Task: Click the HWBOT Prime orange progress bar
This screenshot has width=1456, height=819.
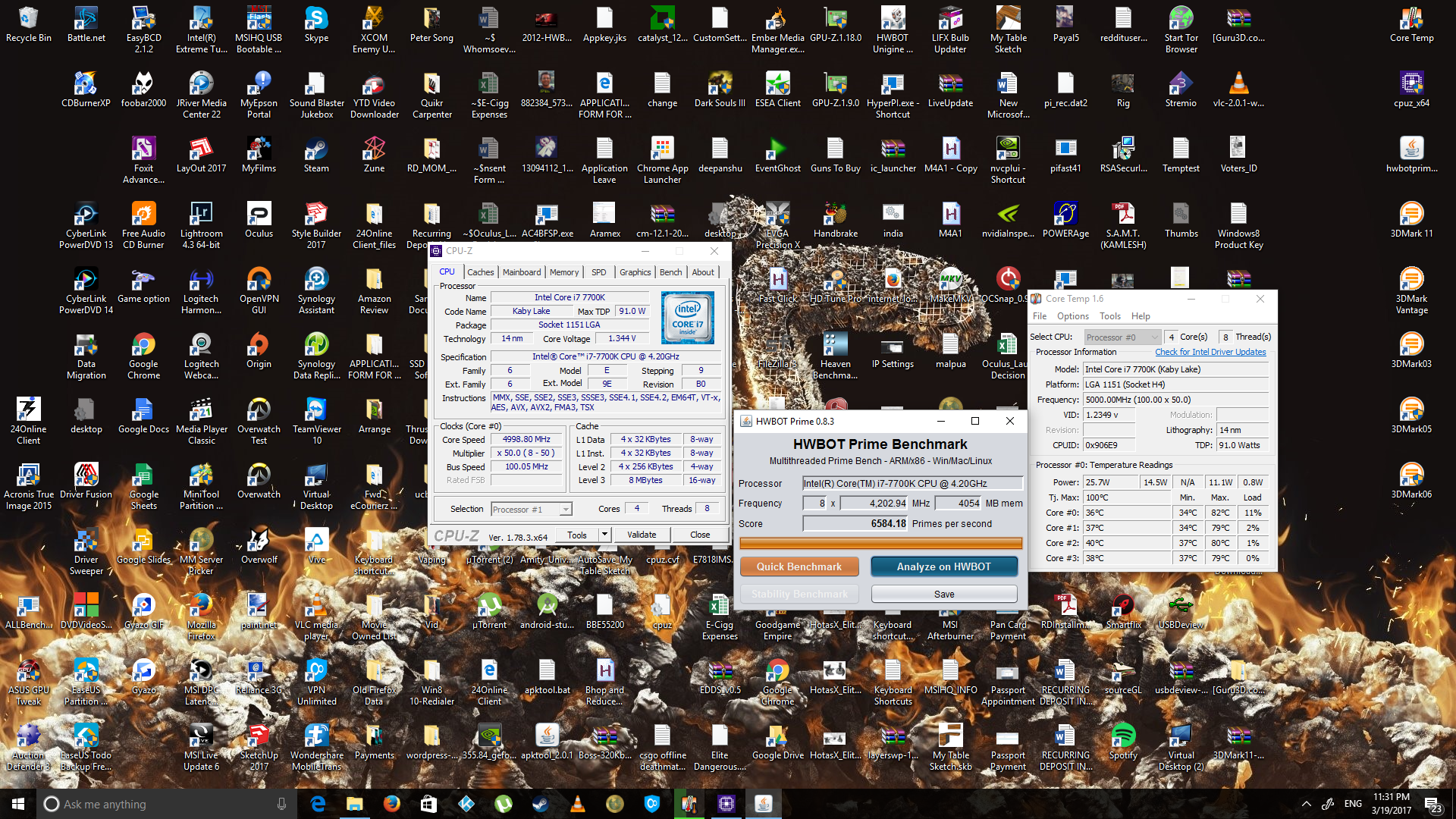Action: (880, 543)
